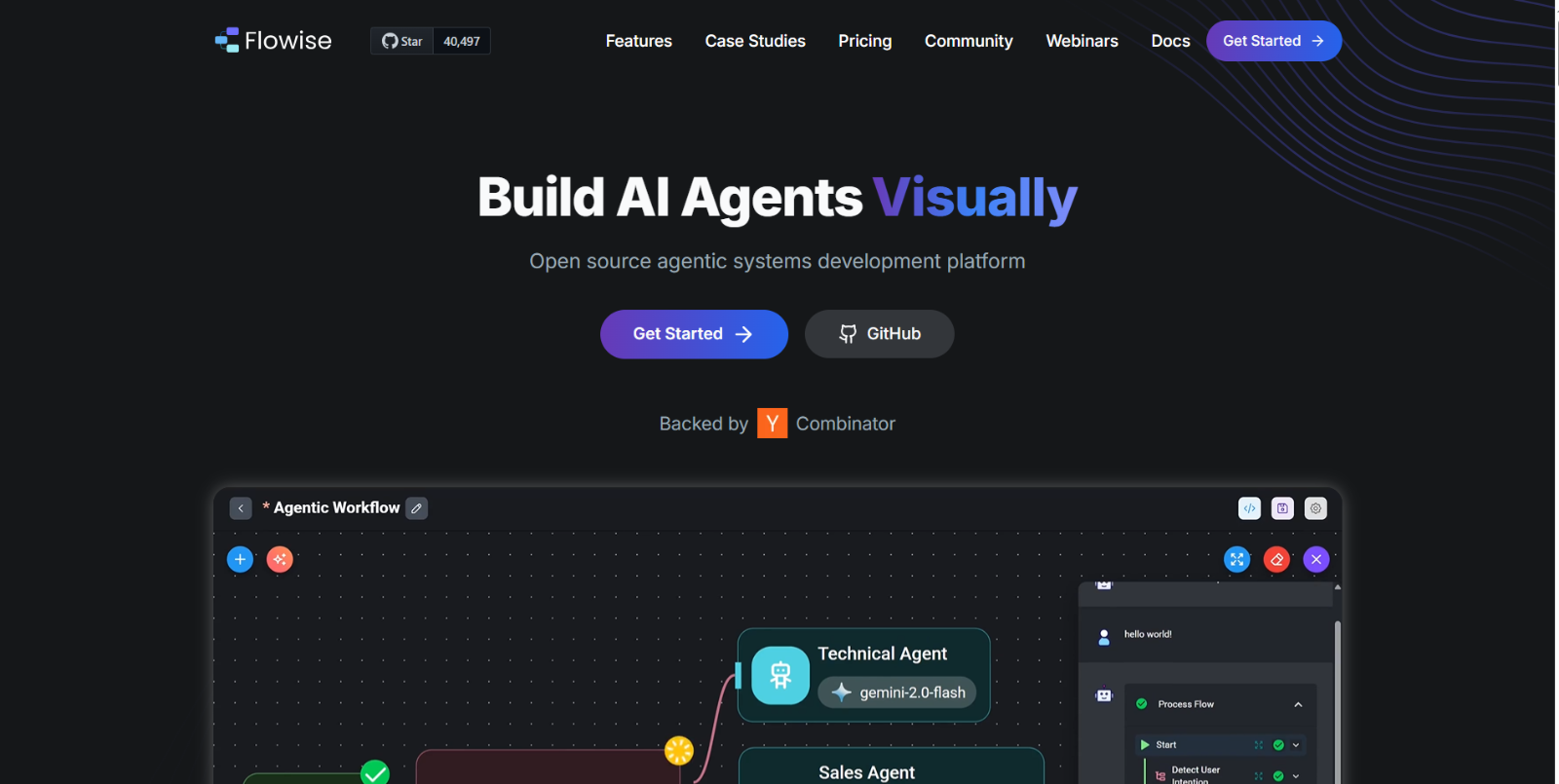Click the orange sparkle generate button

[x=280, y=559]
